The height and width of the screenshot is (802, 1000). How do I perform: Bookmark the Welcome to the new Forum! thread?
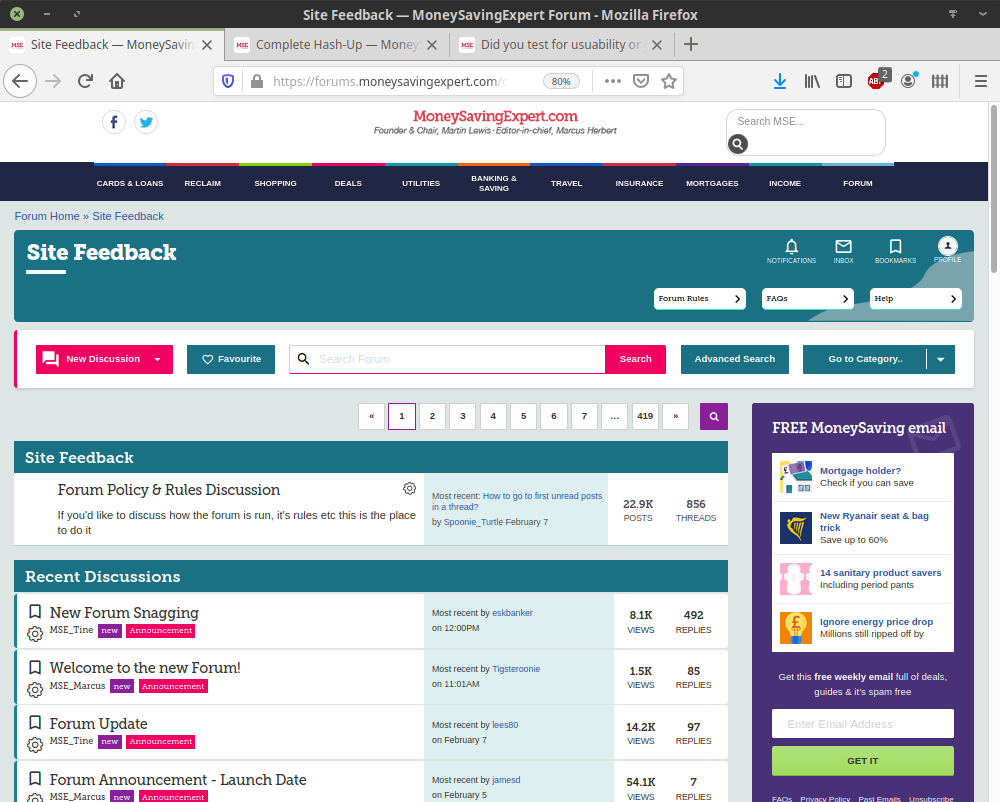coord(35,667)
